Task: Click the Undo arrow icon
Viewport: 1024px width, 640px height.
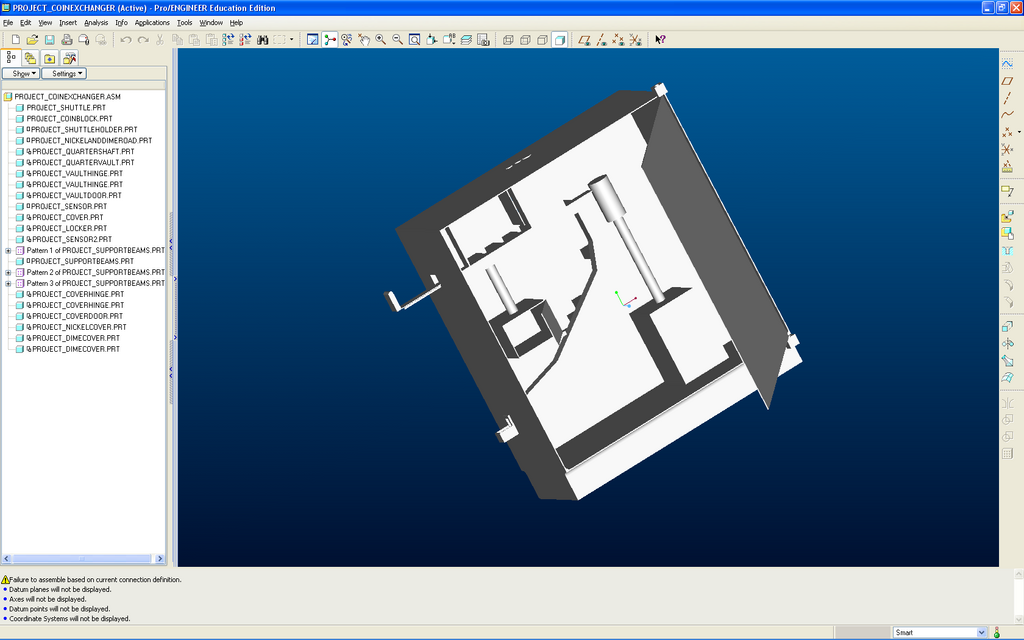Action: point(126,40)
